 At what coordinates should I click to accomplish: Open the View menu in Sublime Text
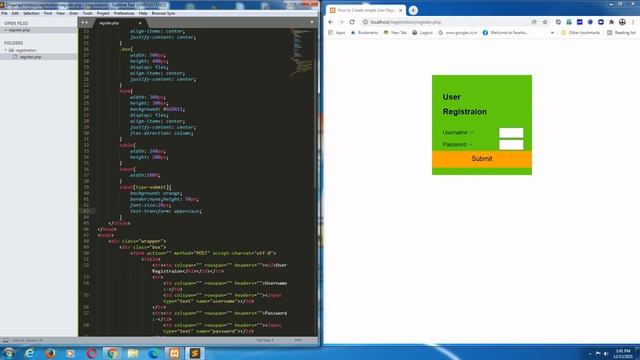60,13
